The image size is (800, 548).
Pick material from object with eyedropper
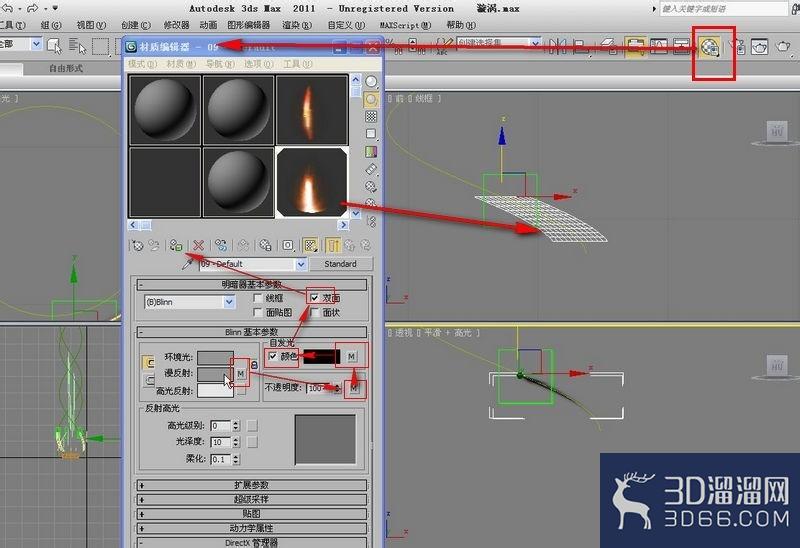click(x=188, y=264)
